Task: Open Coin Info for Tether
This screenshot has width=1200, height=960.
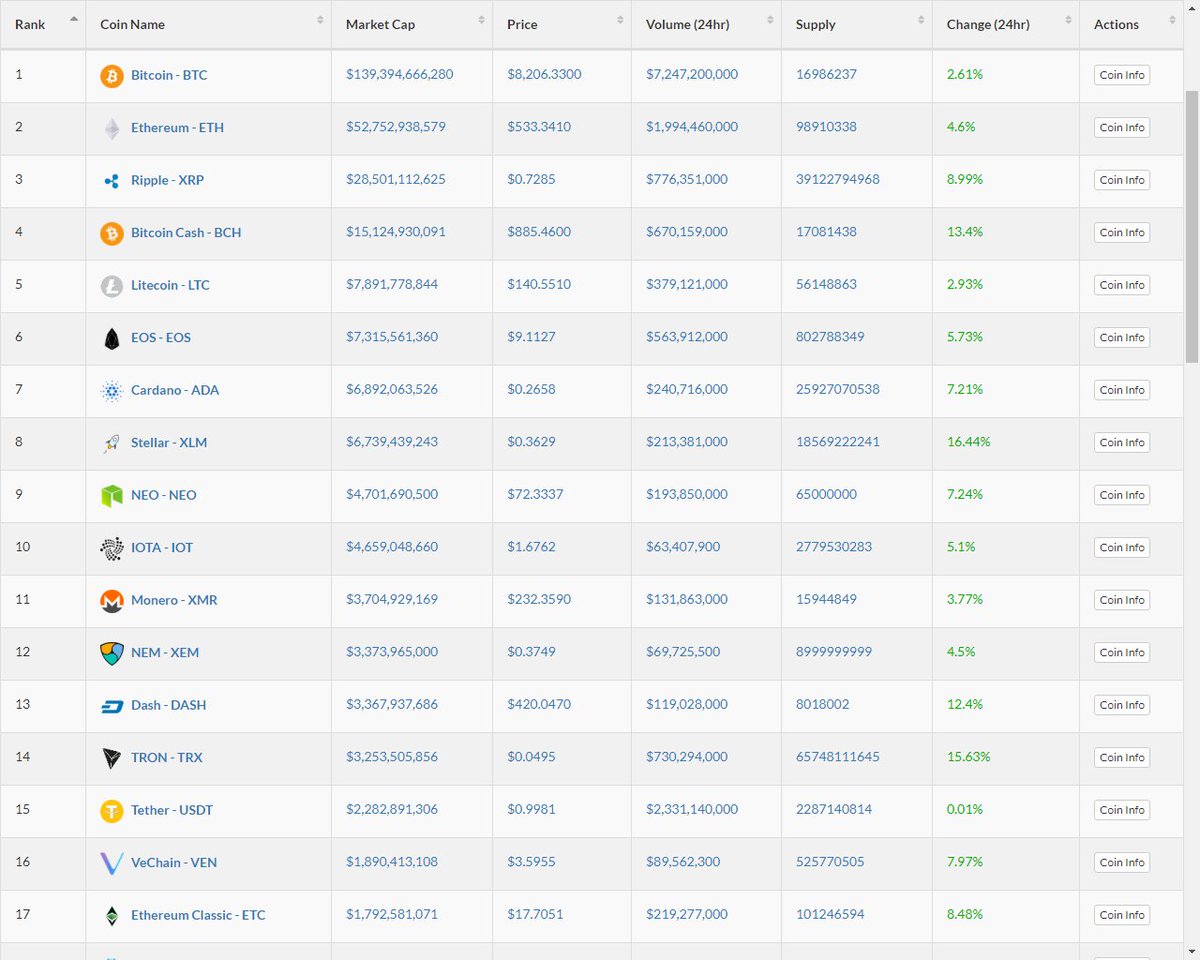Action: 1122,810
